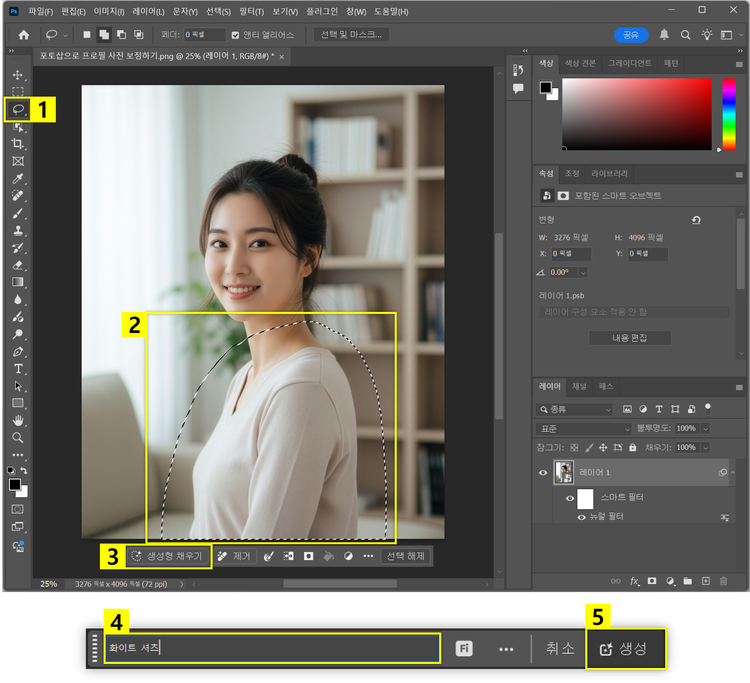The image size is (750, 683).
Task: Select the Move tool
Action: [18, 75]
